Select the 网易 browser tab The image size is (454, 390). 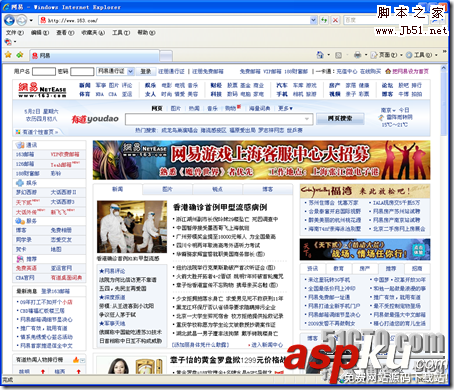pyautogui.click(x=94, y=56)
